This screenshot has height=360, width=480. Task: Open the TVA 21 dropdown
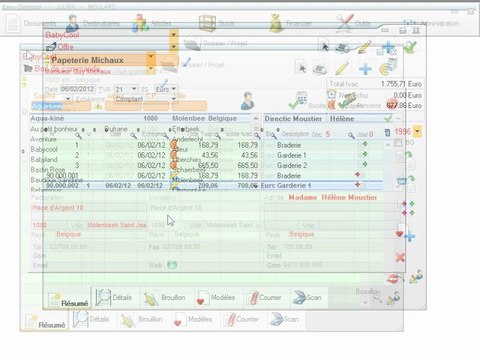click(134, 89)
